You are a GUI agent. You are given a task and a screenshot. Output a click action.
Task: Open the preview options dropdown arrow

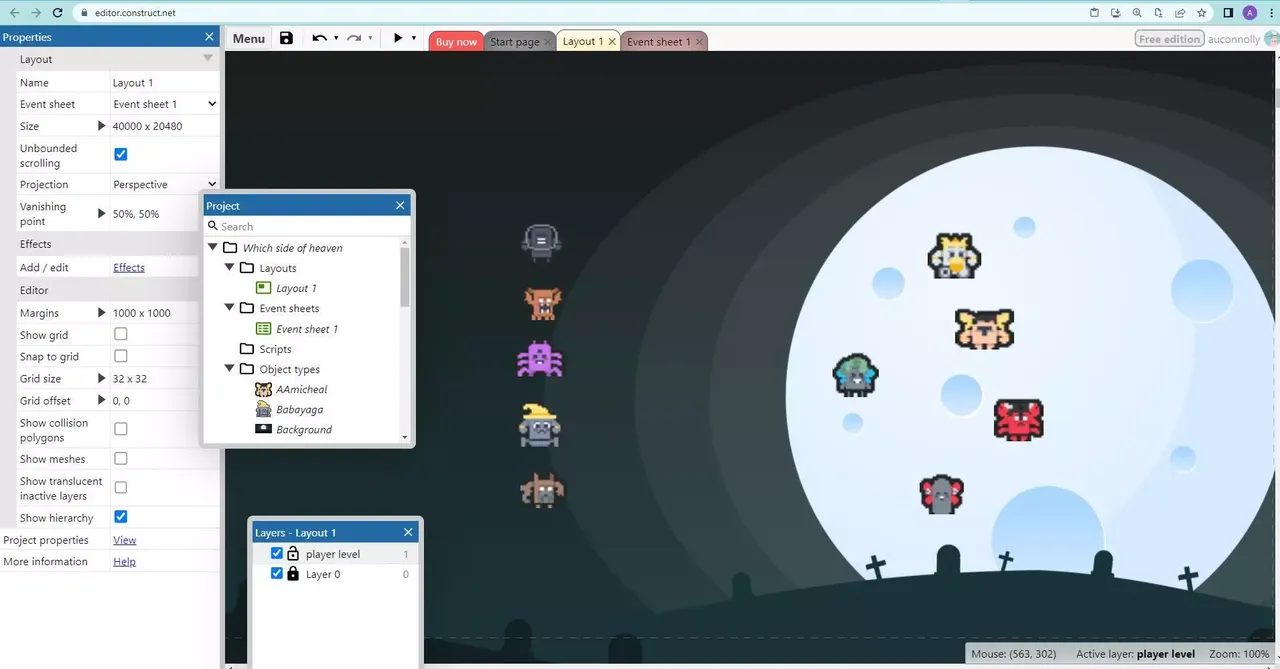[x=414, y=38]
